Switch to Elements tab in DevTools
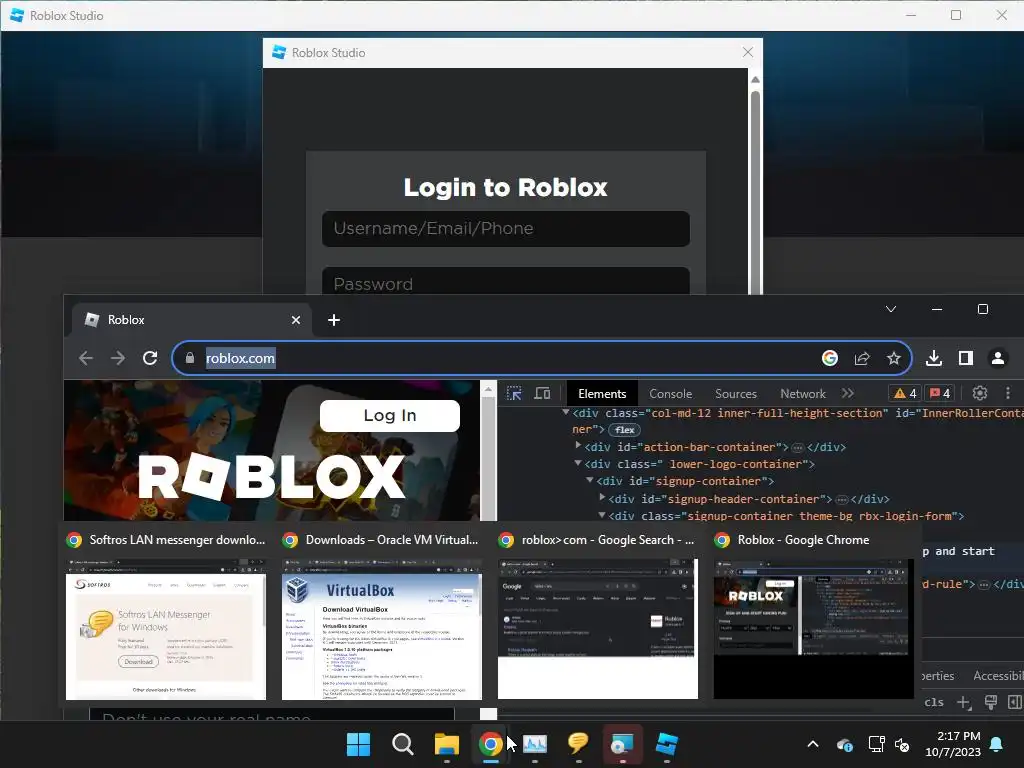The image size is (1024, 768). (x=602, y=394)
